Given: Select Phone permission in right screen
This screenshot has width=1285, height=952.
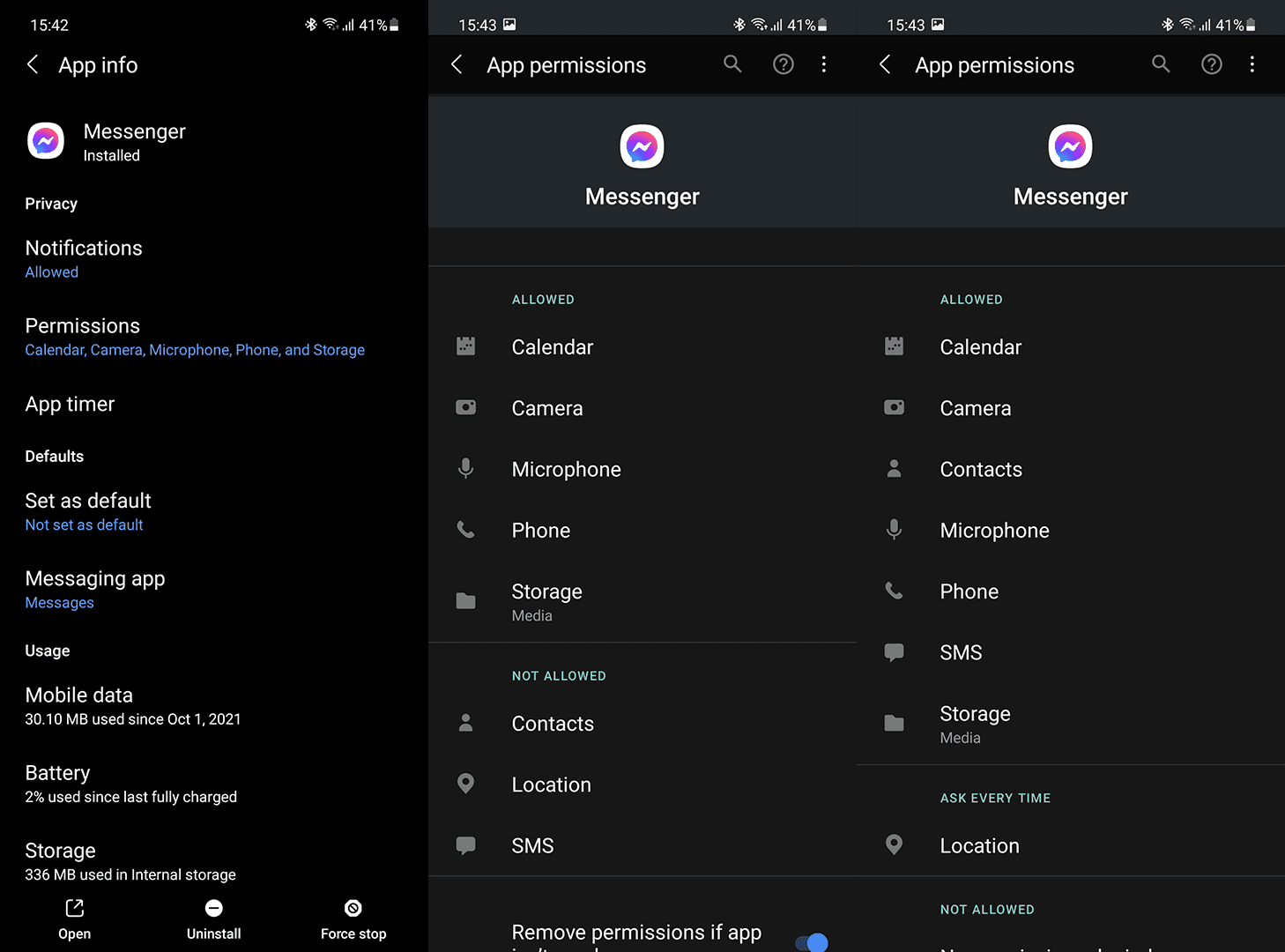Looking at the screenshot, I should [1071, 591].
